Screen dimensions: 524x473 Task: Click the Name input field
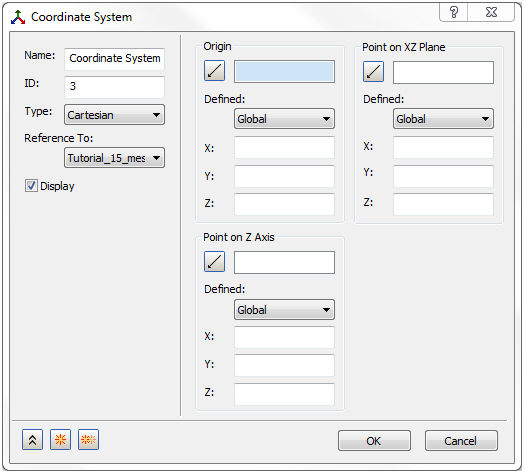[114, 58]
